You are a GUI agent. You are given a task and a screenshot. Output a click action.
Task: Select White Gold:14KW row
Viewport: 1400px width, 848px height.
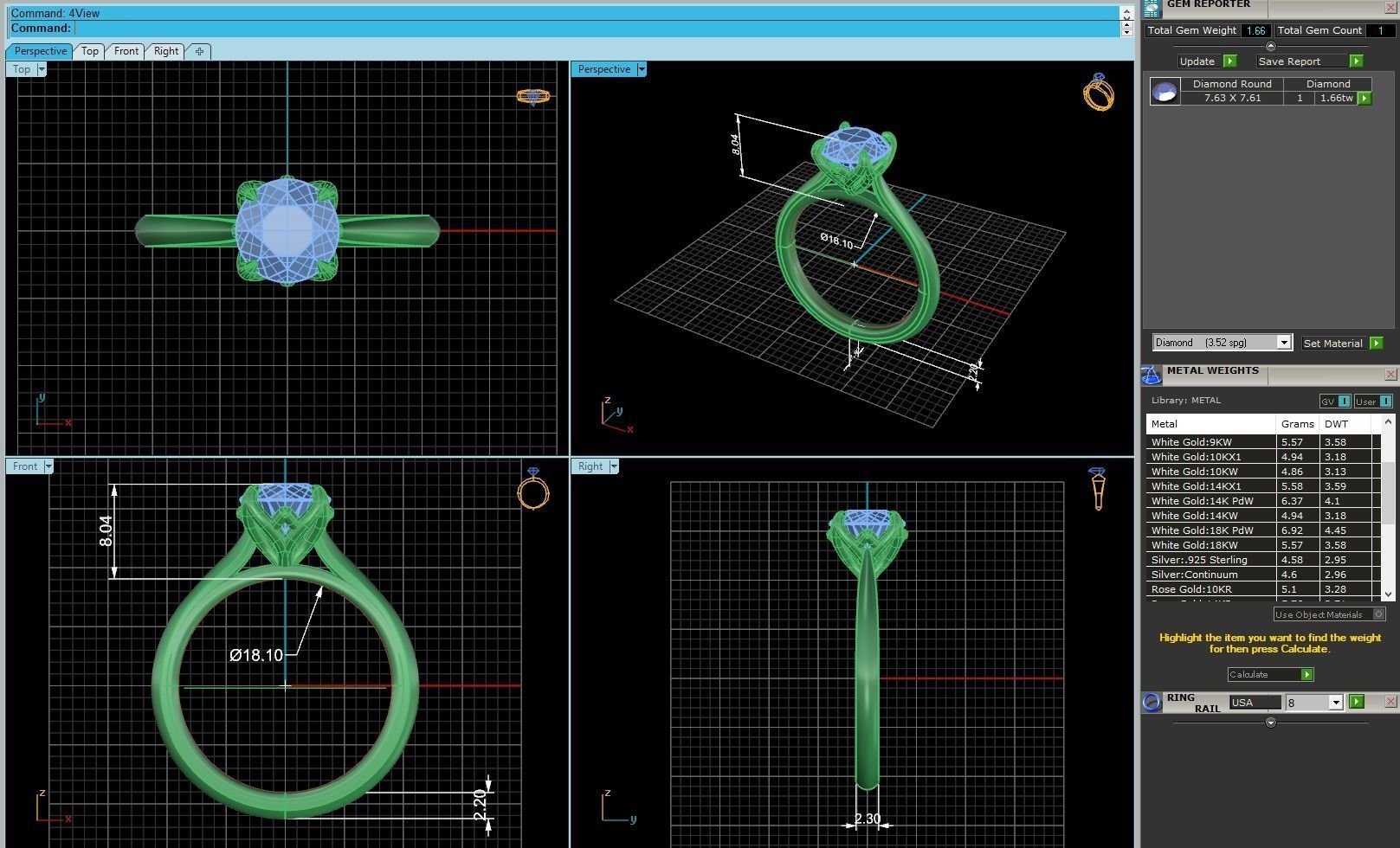(x=1262, y=516)
